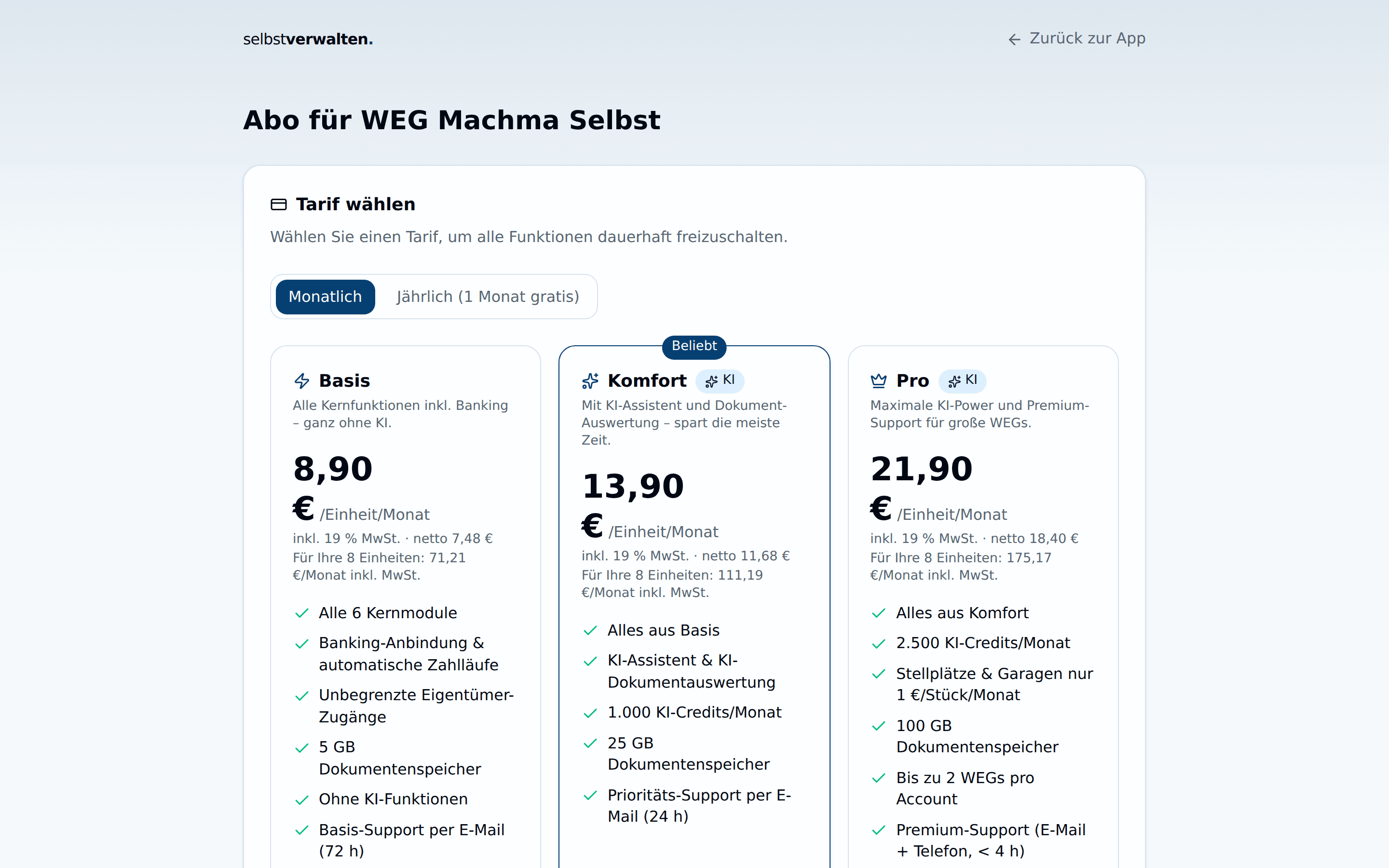Click checkmark next to Ohne KI-Funktionen
This screenshot has width=1389, height=868.
[x=302, y=800]
